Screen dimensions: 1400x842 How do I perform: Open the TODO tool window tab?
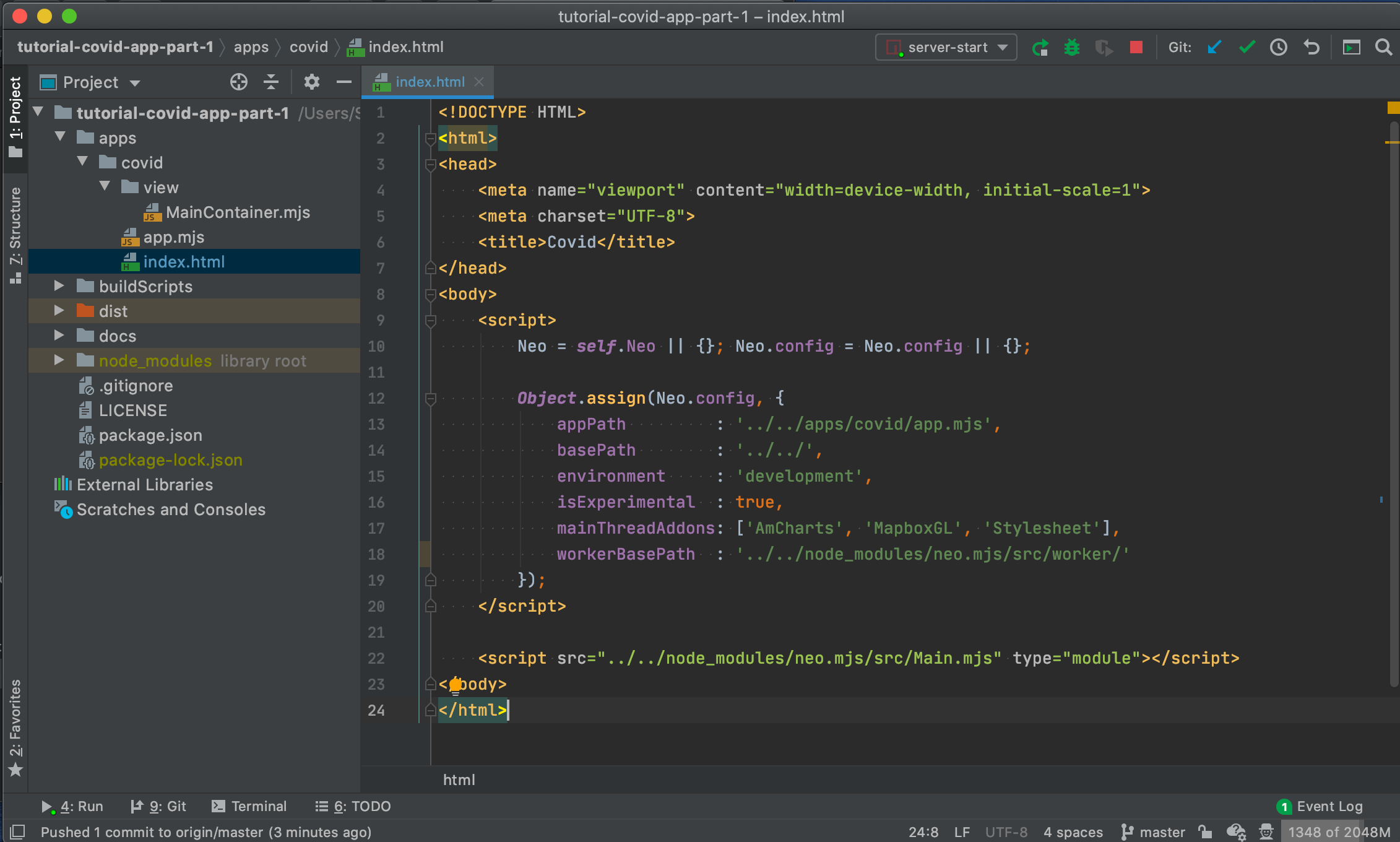click(x=360, y=806)
